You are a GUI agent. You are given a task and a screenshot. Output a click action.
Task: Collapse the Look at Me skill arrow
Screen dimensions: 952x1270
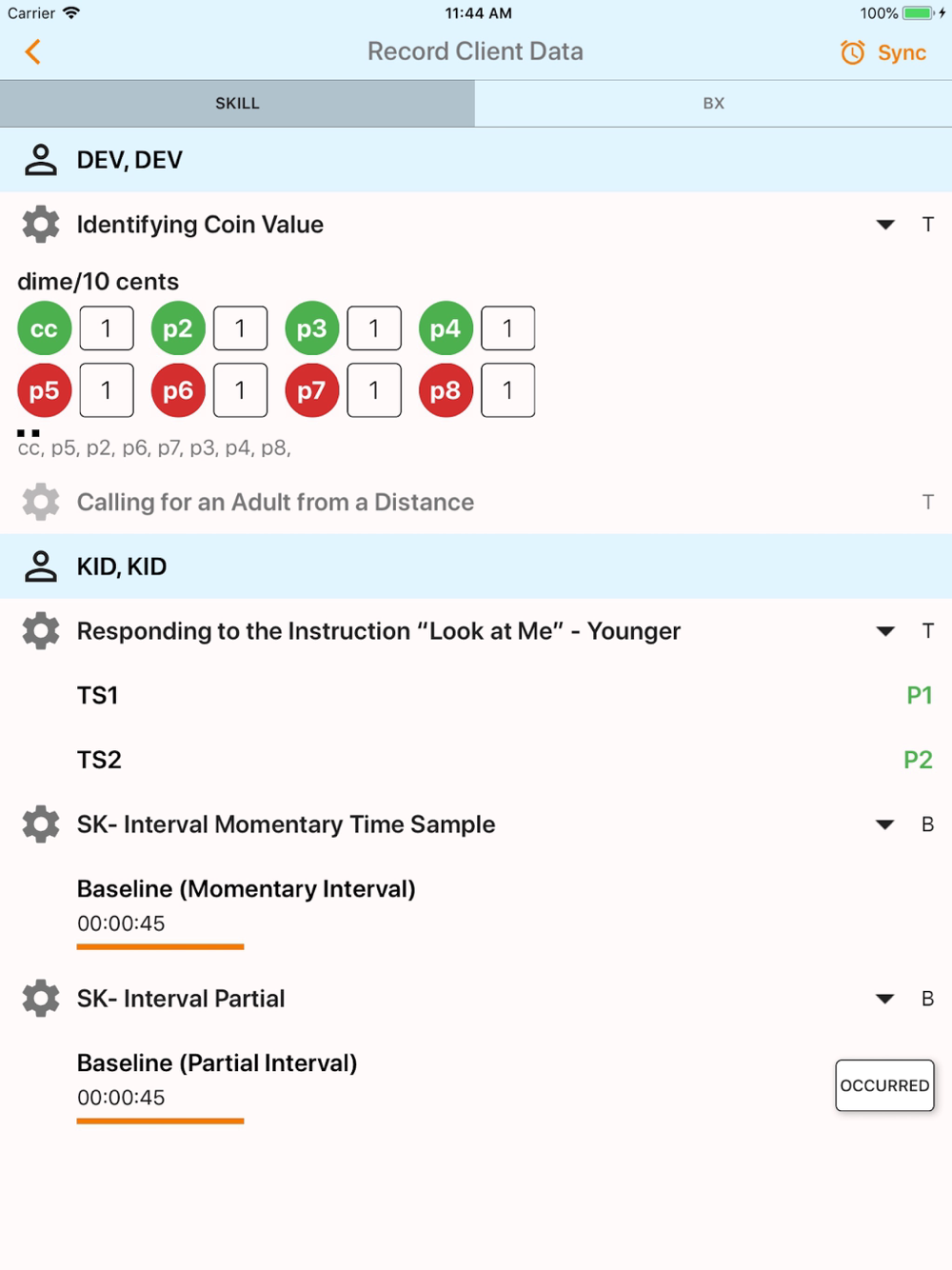(x=885, y=631)
